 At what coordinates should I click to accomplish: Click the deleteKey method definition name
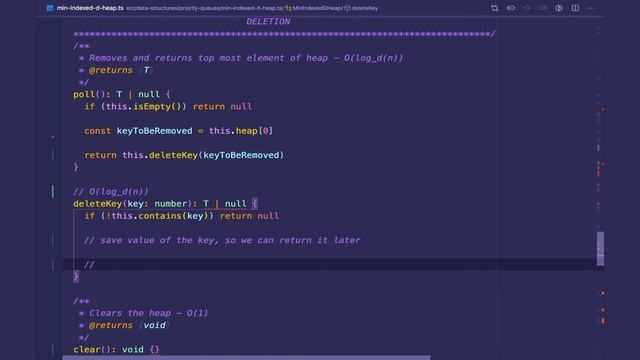pos(98,204)
